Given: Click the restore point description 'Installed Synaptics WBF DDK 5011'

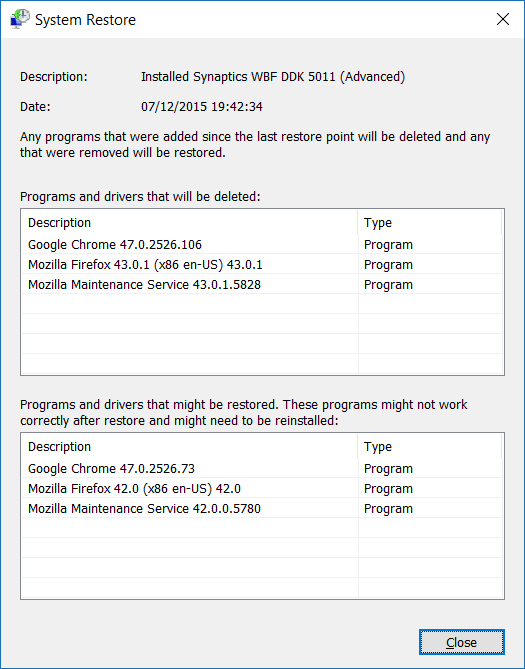Looking at the screenshot, I should click(273, 77).
